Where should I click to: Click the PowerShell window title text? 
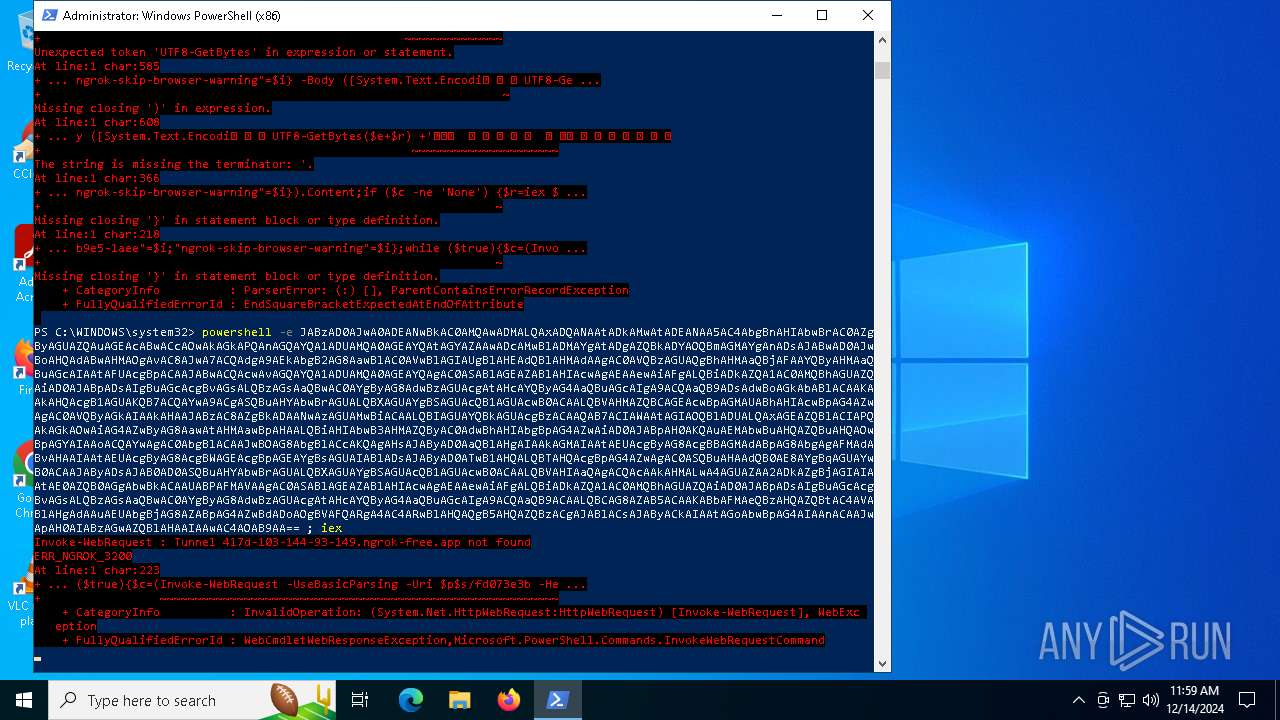coord(172,16)
